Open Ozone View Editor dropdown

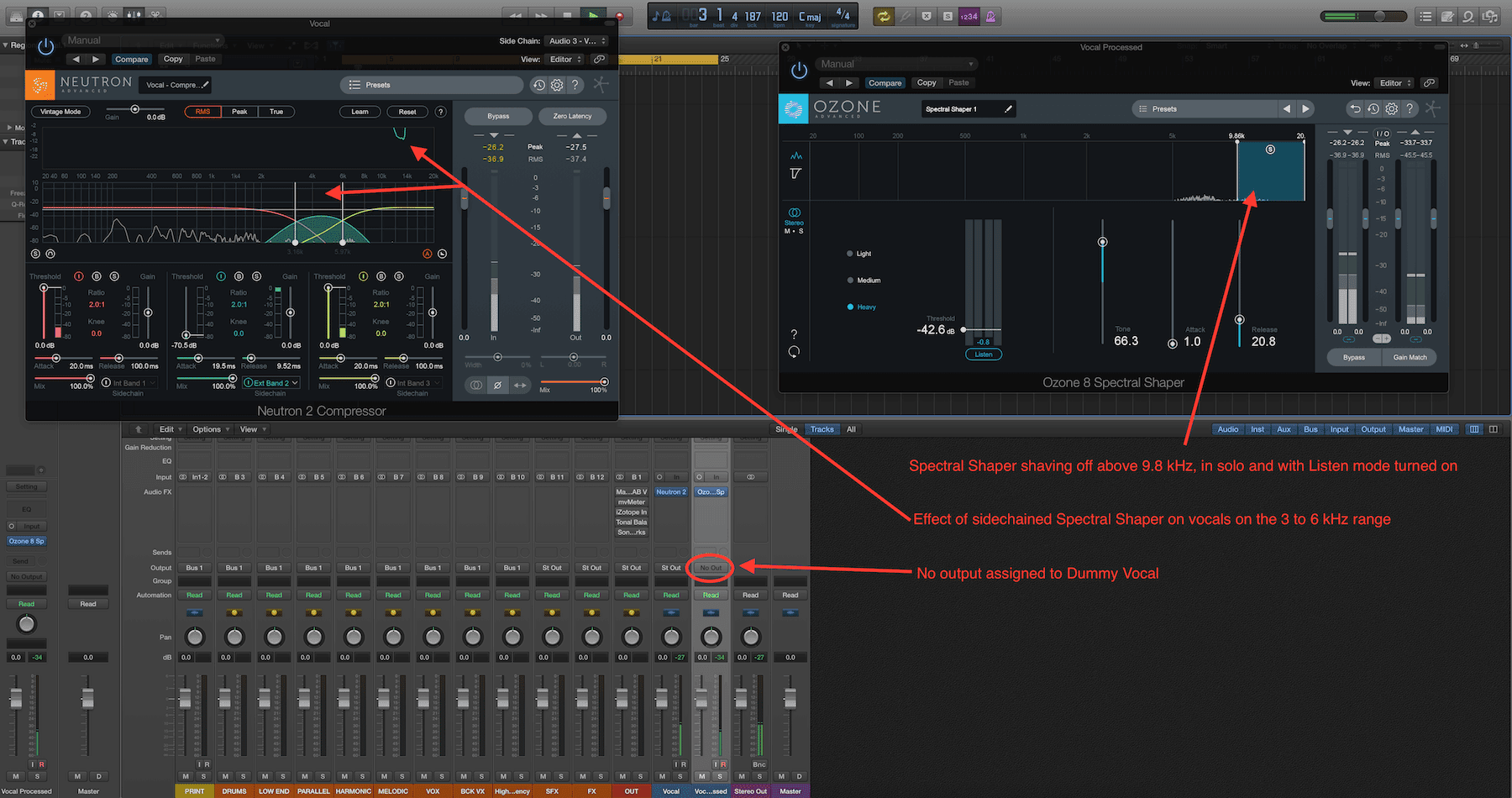coord(1394,83)
